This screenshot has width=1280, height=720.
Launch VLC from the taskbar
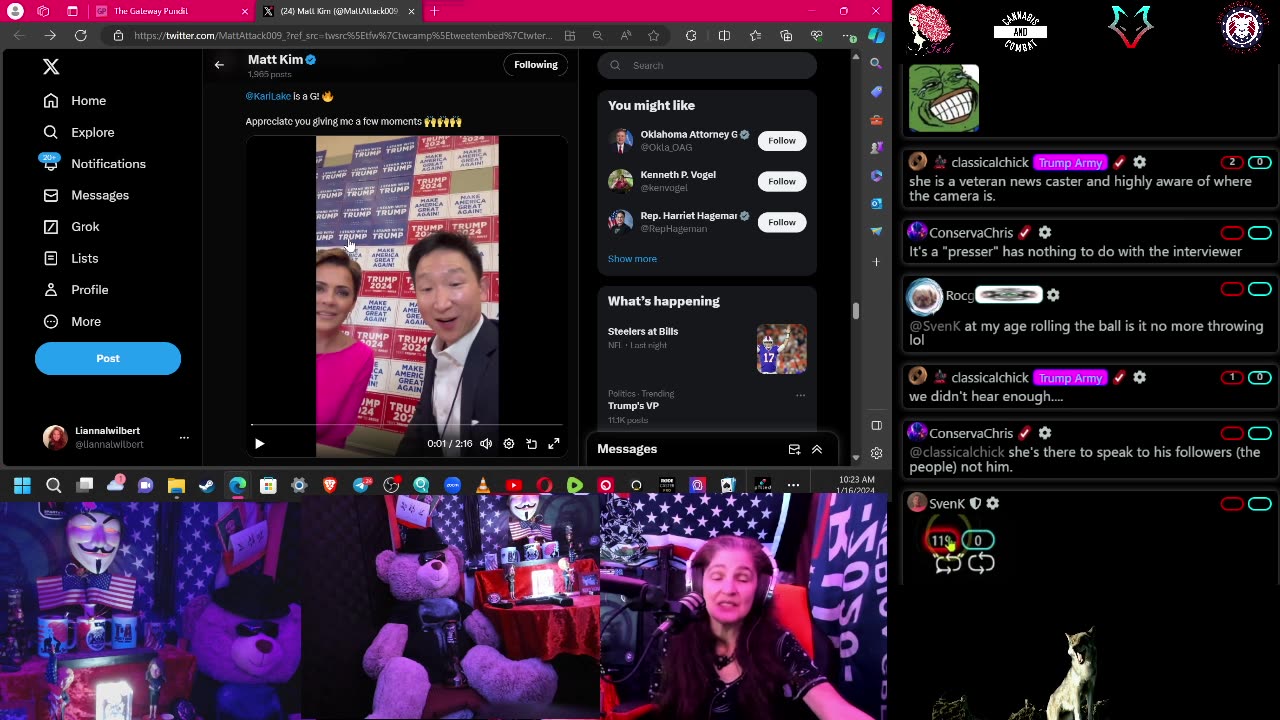(483, 486)
